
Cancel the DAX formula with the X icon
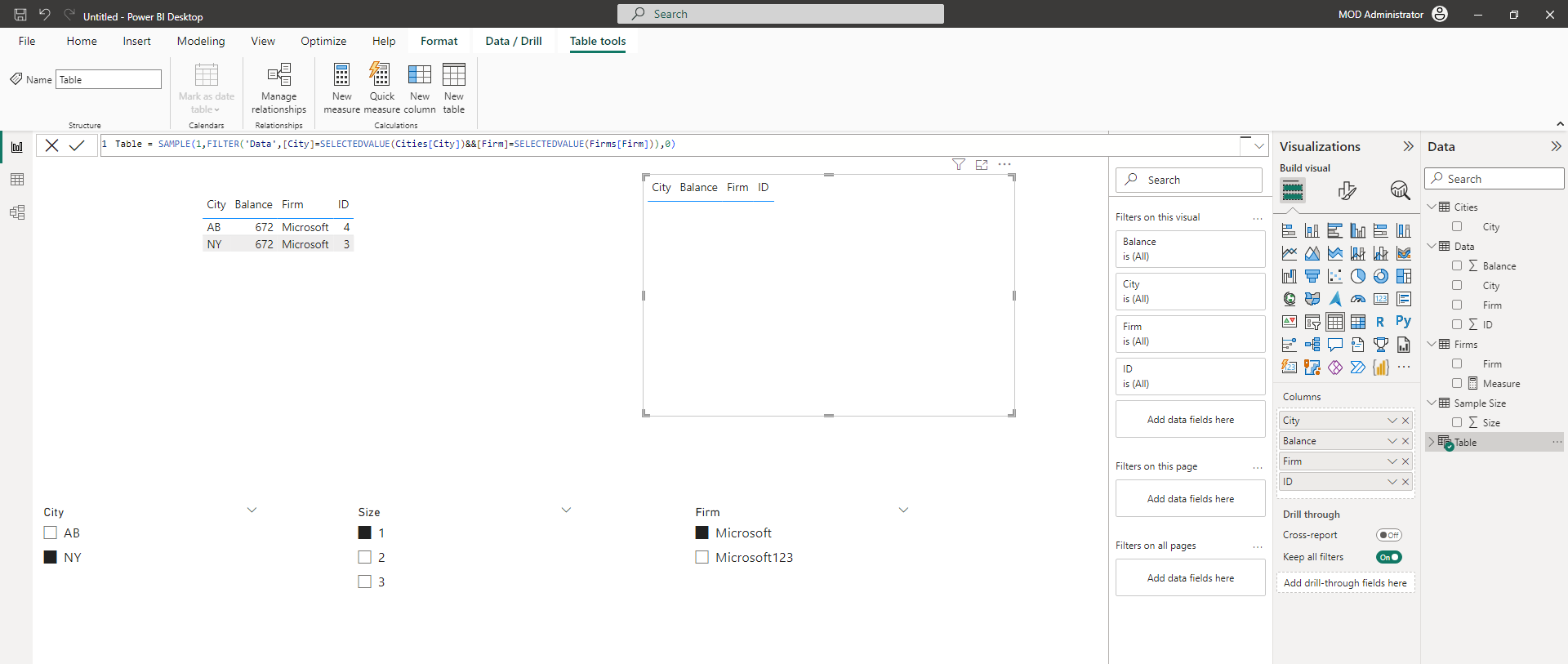tap(51, 145)
